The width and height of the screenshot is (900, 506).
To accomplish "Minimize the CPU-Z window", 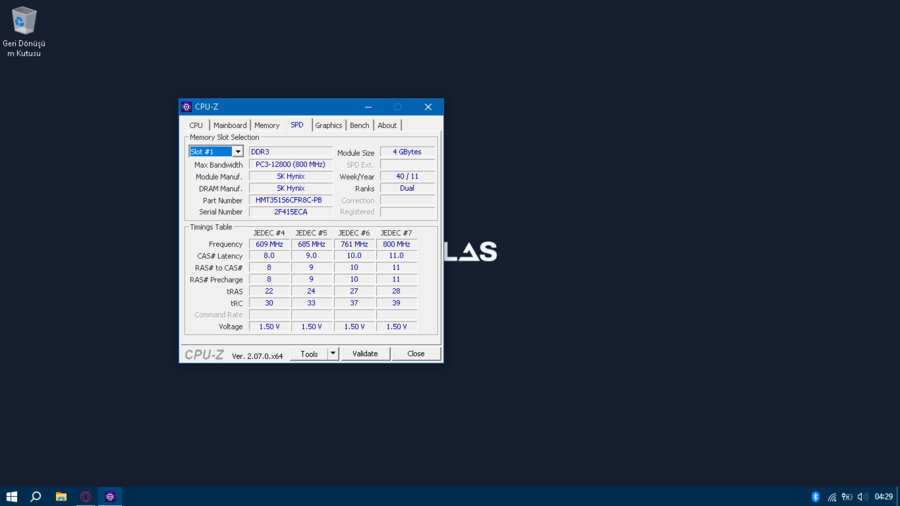I will point(368,107).
